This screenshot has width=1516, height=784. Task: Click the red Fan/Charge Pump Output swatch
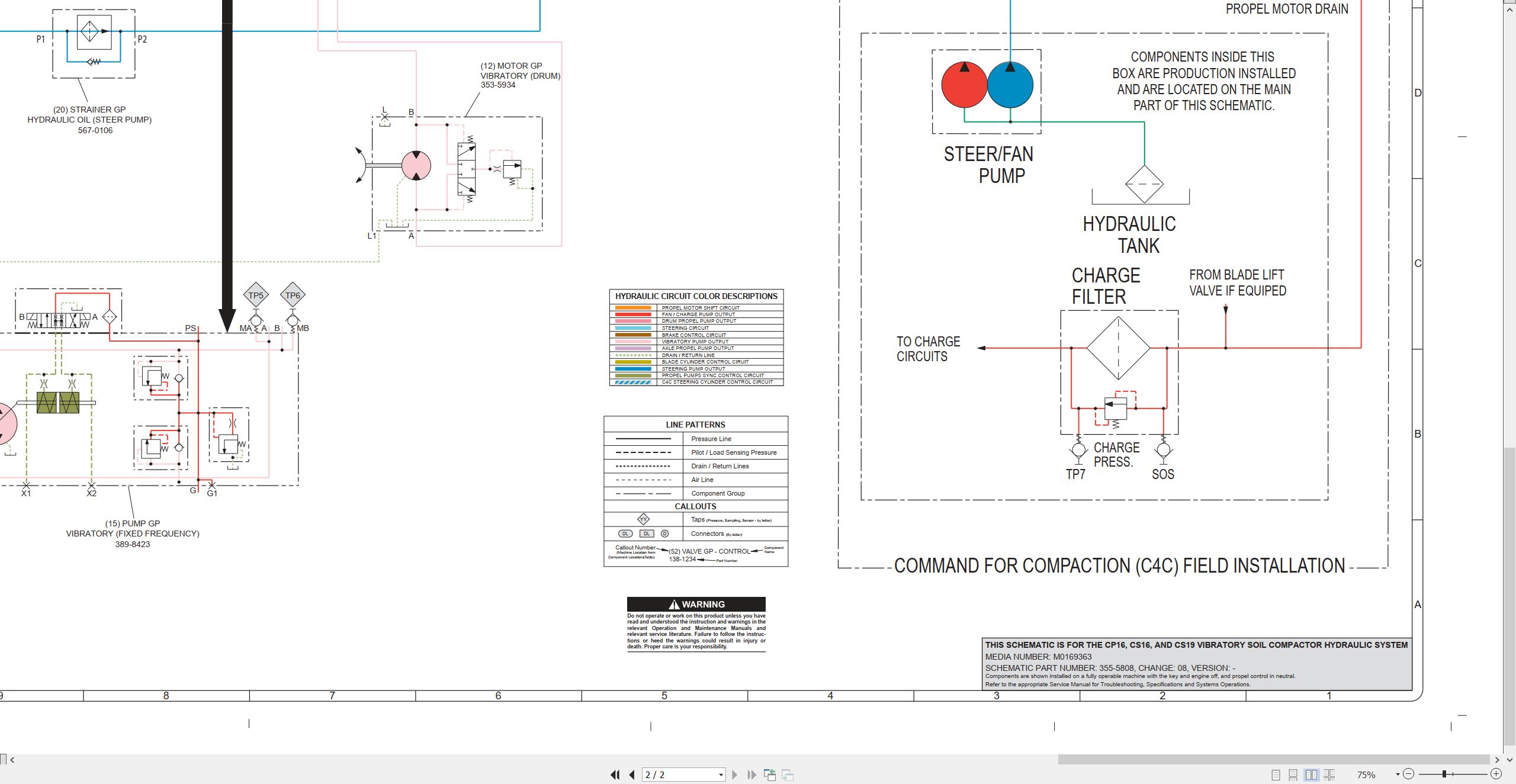point(633,314)
